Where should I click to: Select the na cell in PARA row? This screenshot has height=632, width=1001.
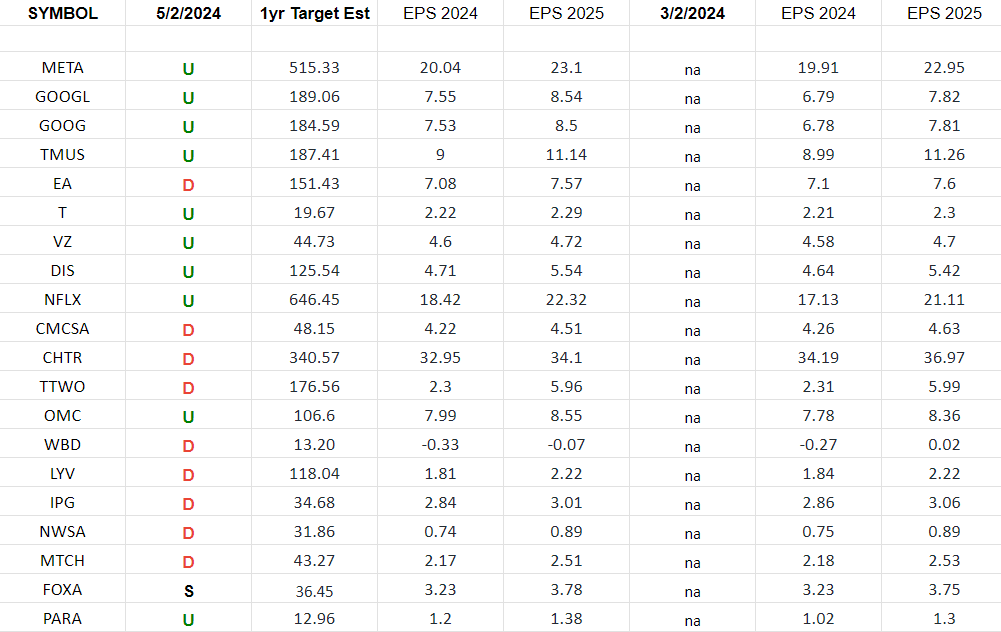[x=693, y=621]
